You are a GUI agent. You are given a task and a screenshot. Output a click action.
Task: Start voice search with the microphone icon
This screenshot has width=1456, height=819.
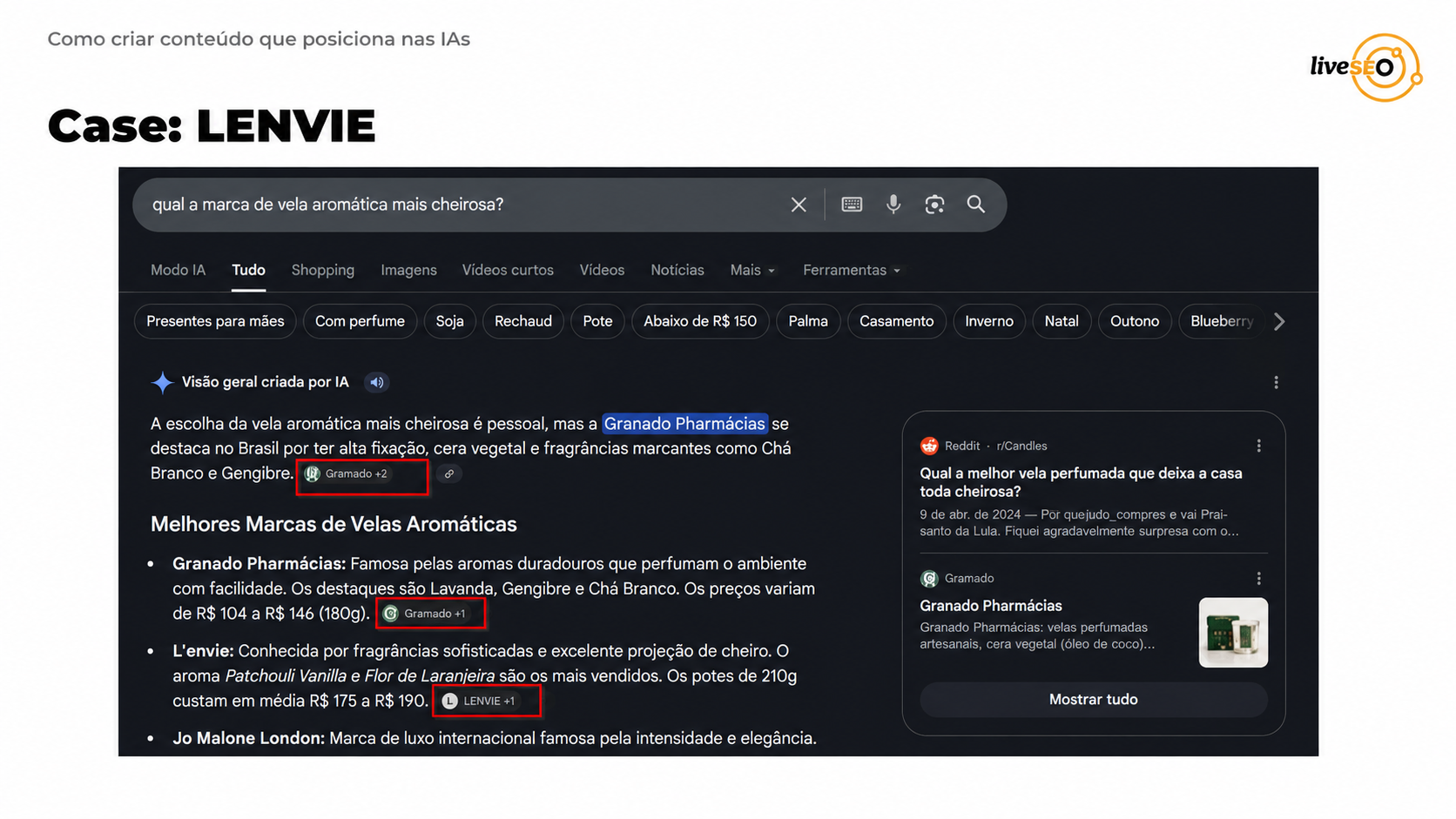coord(893,205)
